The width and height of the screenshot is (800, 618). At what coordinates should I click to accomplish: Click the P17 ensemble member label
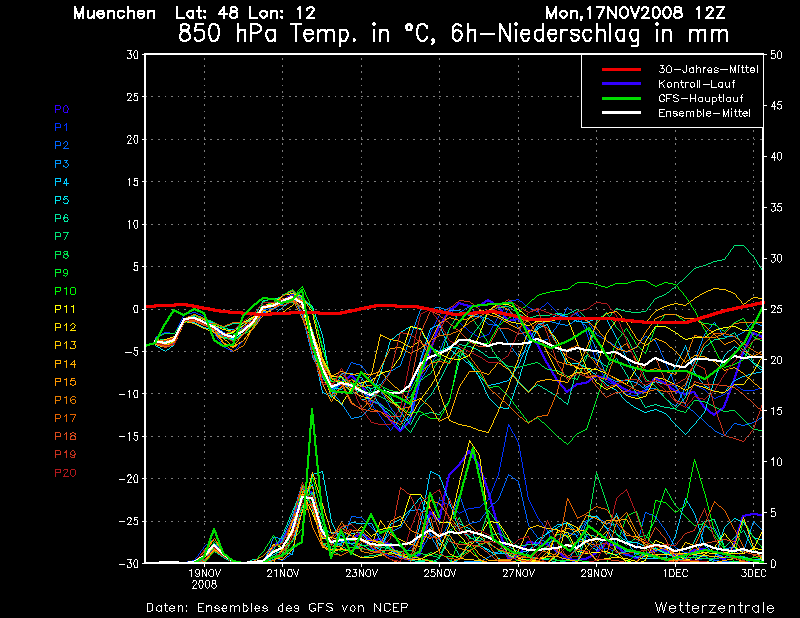coord(65,418)
